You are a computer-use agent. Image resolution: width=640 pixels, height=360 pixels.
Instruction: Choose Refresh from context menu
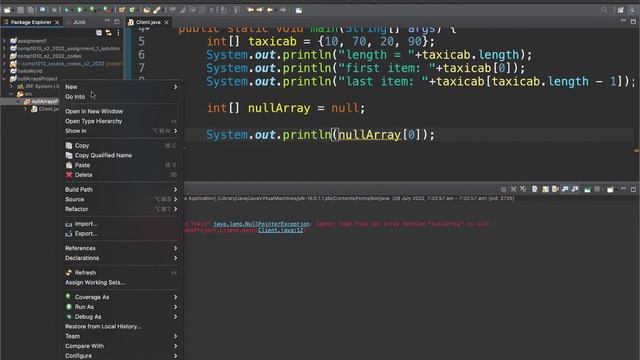pos(121,273)
